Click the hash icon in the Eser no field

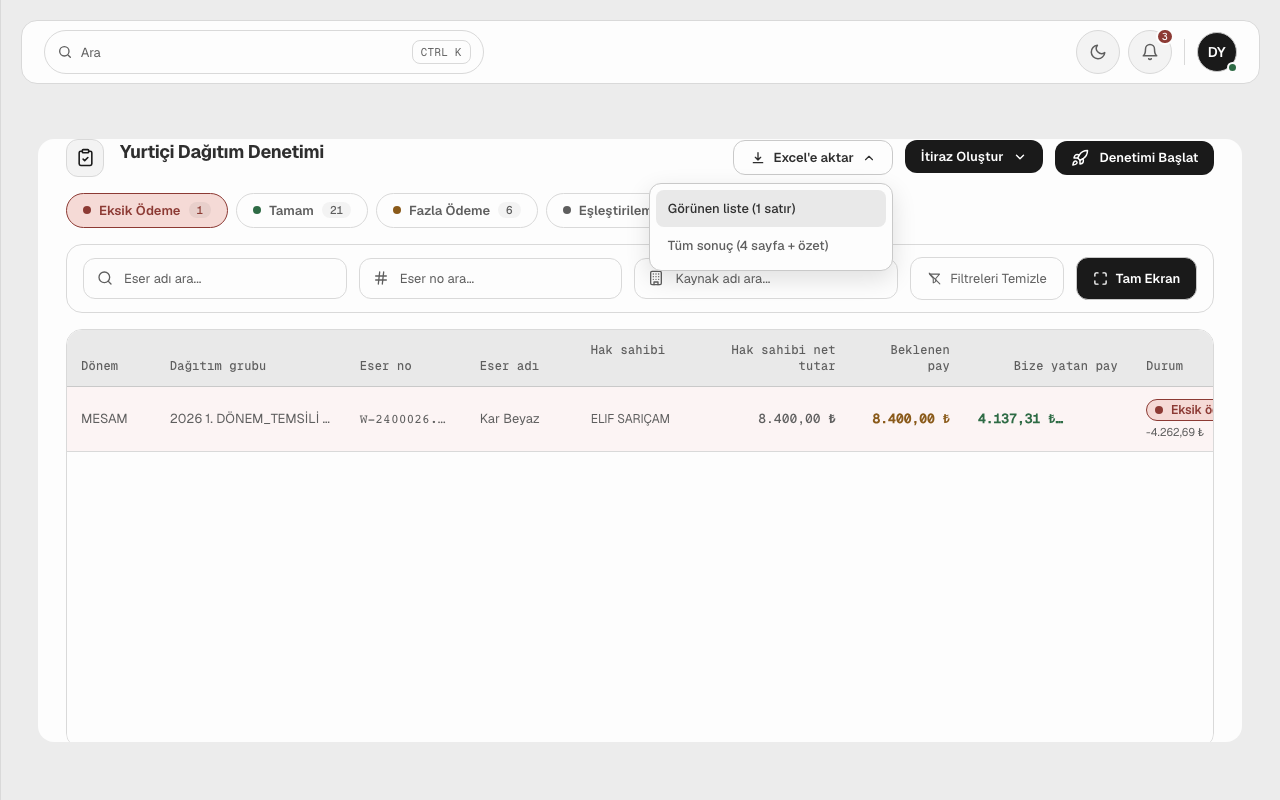pyautogui.click(x=381, y=278)
